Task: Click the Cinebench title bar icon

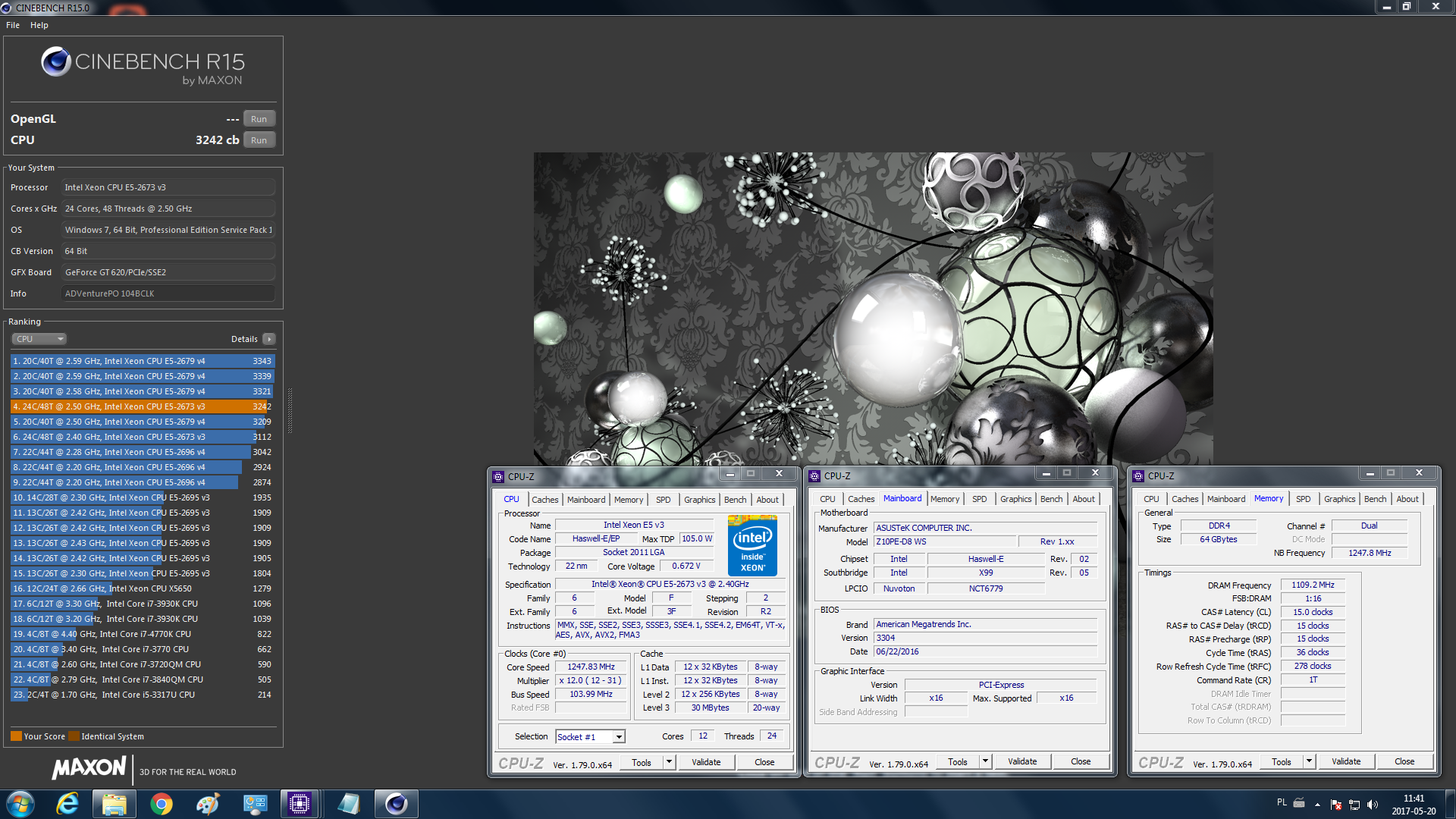Action: pos(7,8)
